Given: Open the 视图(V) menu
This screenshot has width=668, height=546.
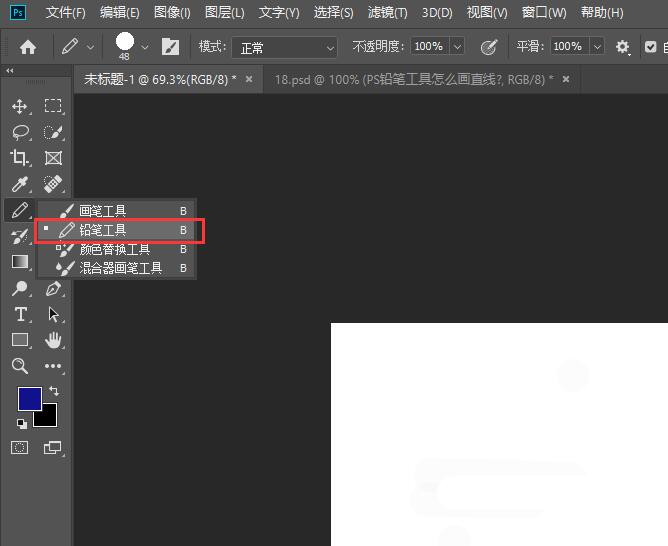Looking at the screenshot, I should coord(487,12).
